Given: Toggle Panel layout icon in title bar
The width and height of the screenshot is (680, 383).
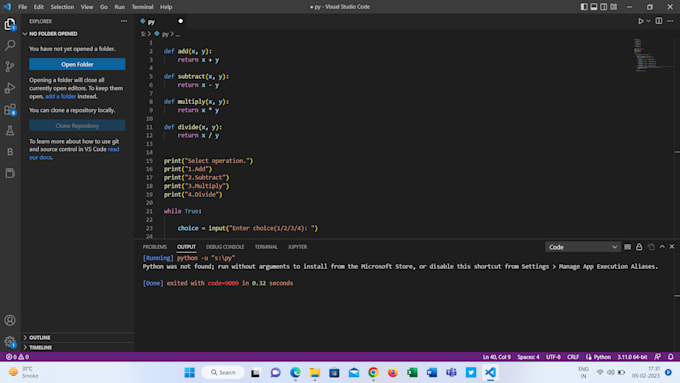Looking at the screenshot, I should [x=594, y=7].
